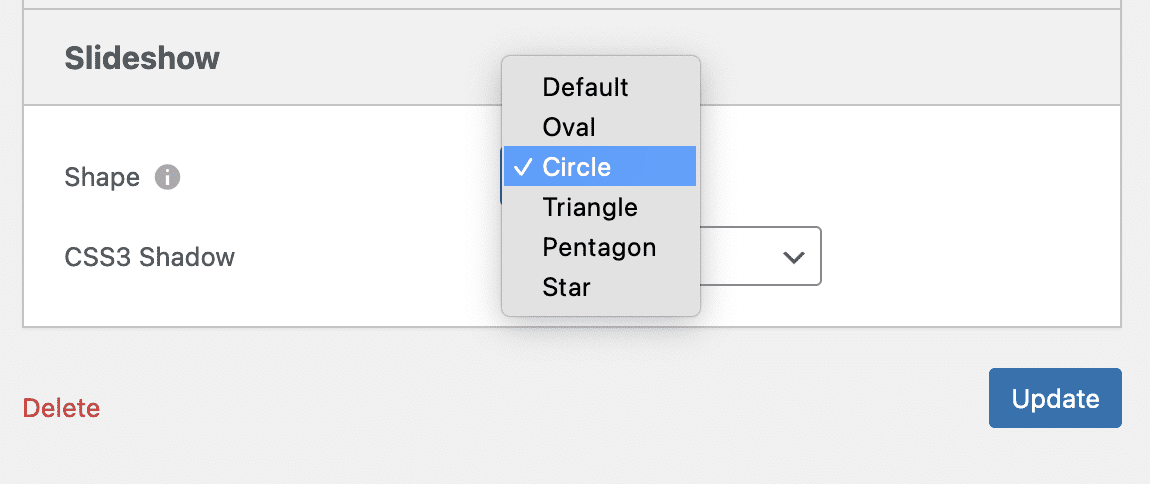Click the CSS3 Shadow dropdown chevron arrow
1150x484 pixels.
pos(794,257)
